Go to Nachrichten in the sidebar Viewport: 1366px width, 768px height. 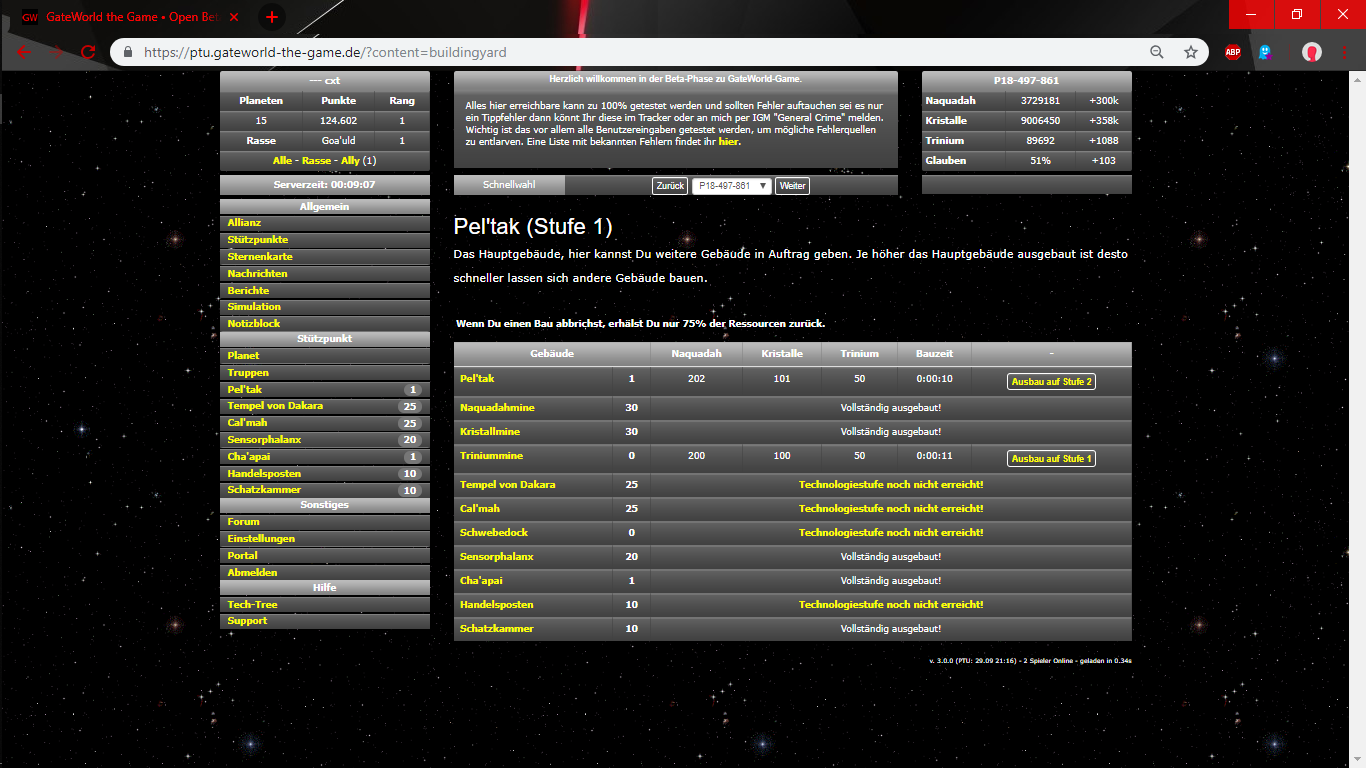click(257, 274)
